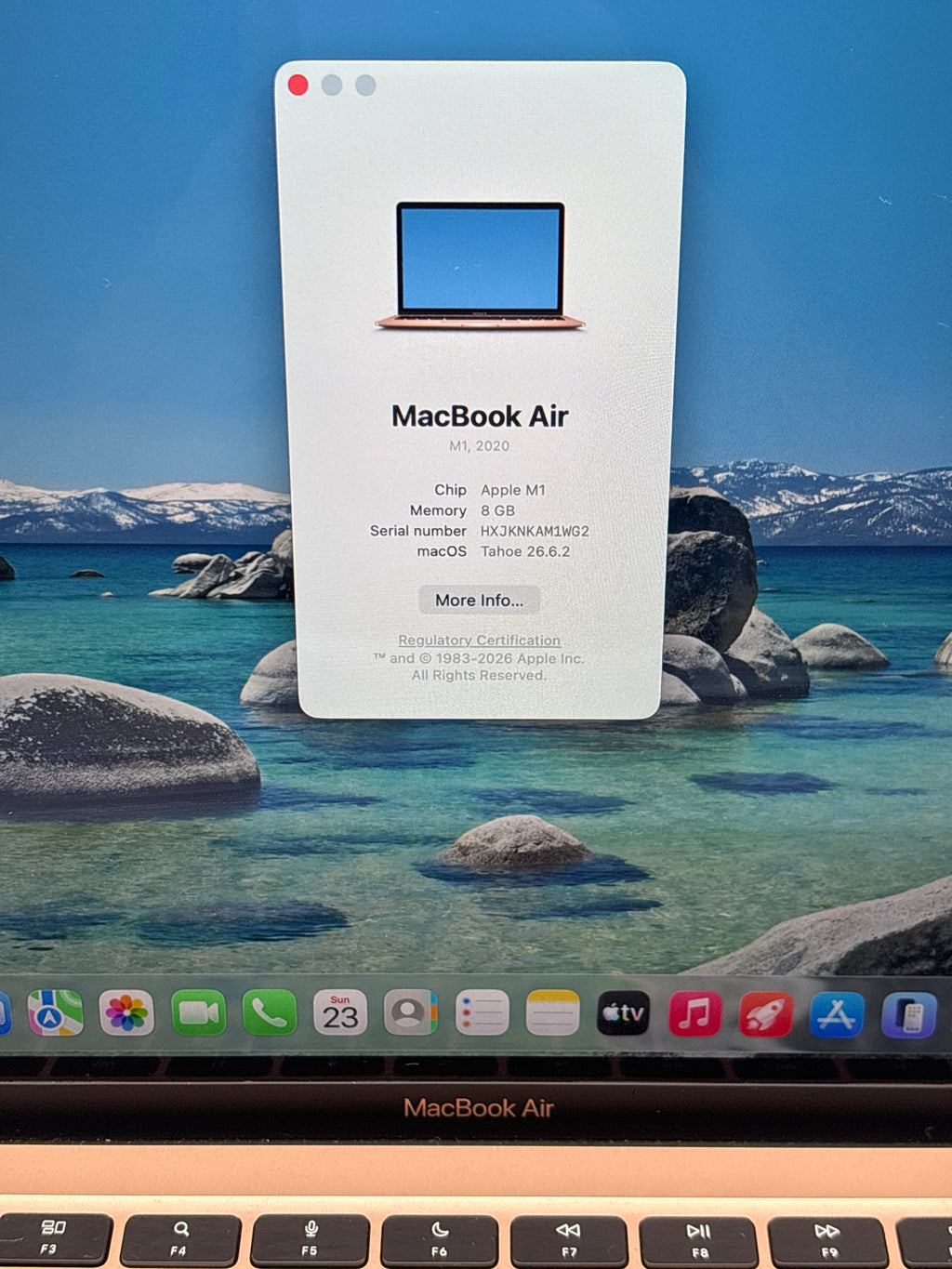
Task: Click the 8 GB memory value
Action: pos(497,510)
